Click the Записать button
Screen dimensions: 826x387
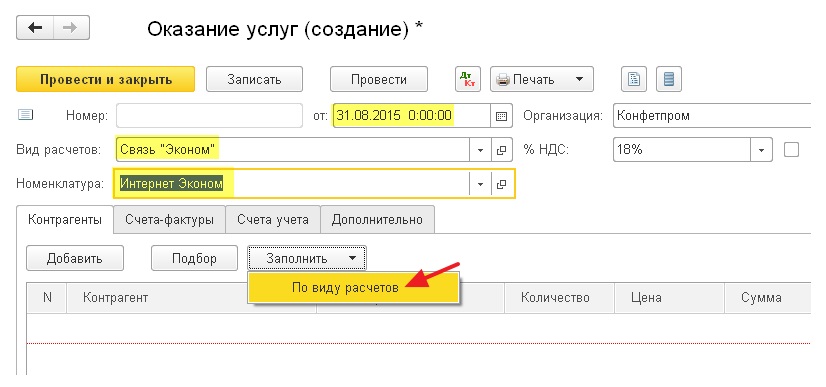(254, 80)
